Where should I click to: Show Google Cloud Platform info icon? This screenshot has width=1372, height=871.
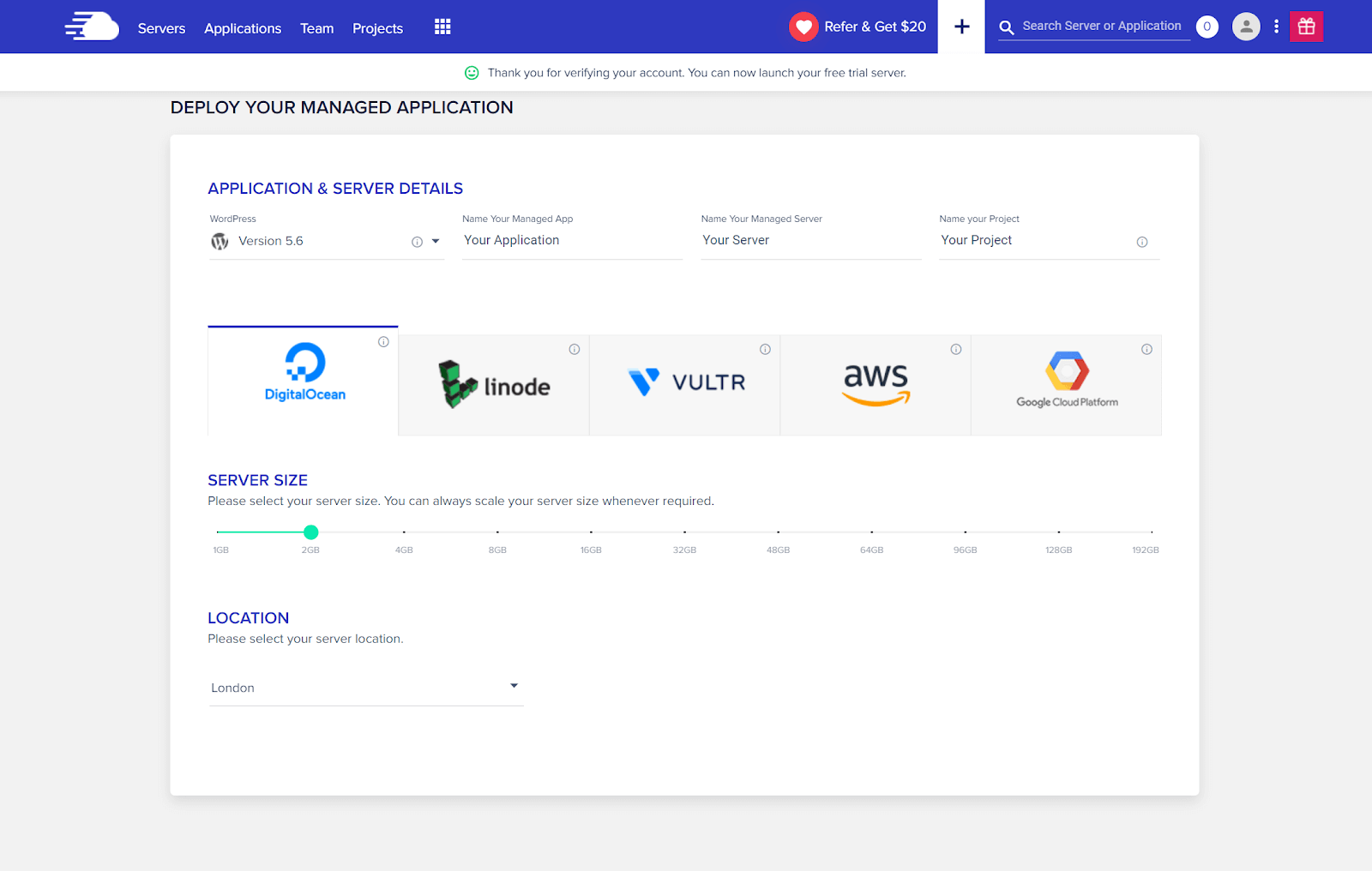pos(1146,349)
